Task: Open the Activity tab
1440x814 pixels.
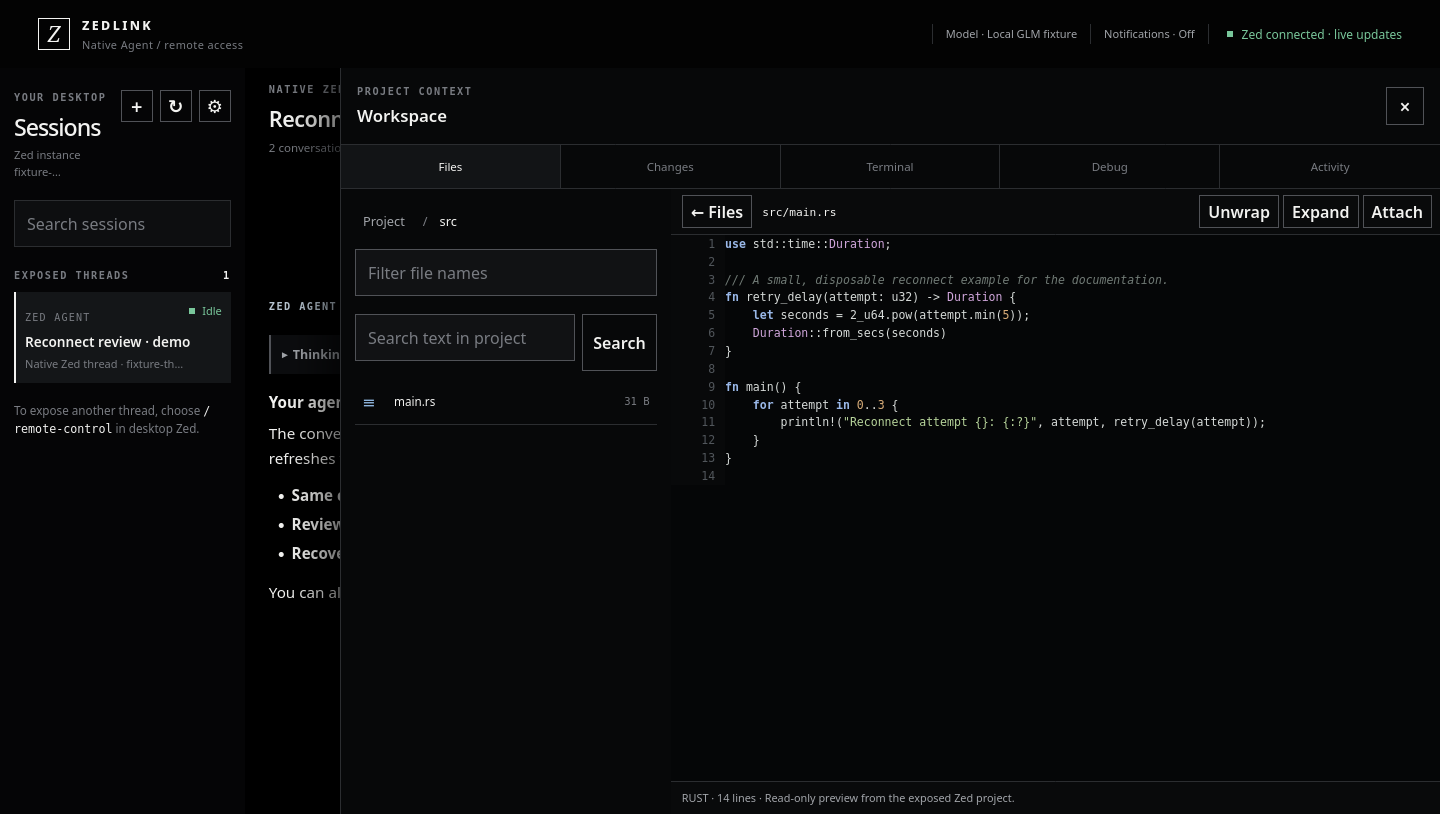Action: click(x=1330, y=167)
